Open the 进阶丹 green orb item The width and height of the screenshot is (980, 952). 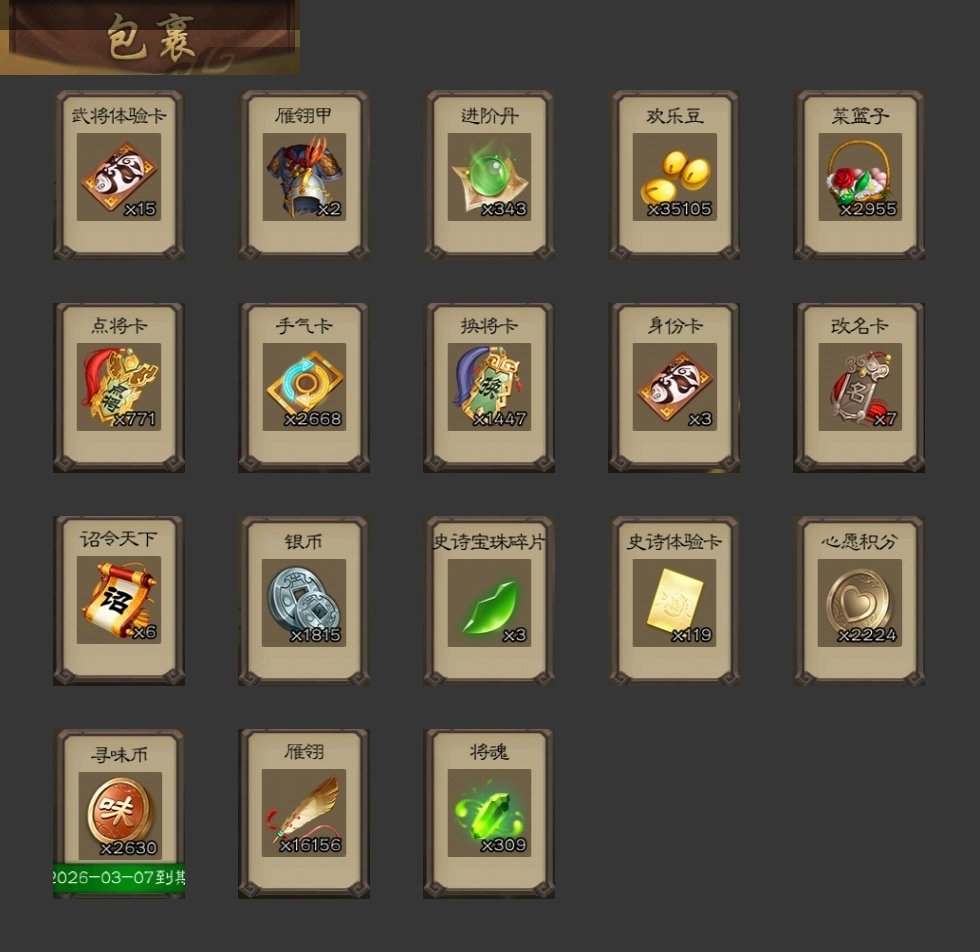(489, 177)
